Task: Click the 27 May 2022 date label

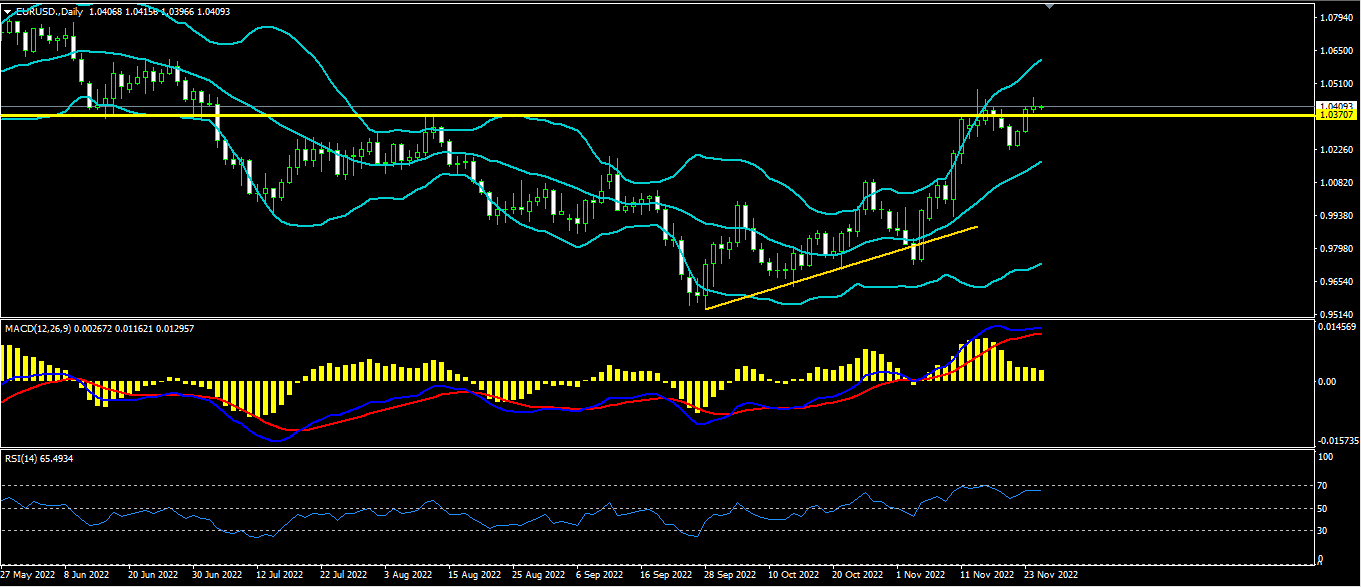Action: (28, 576)
